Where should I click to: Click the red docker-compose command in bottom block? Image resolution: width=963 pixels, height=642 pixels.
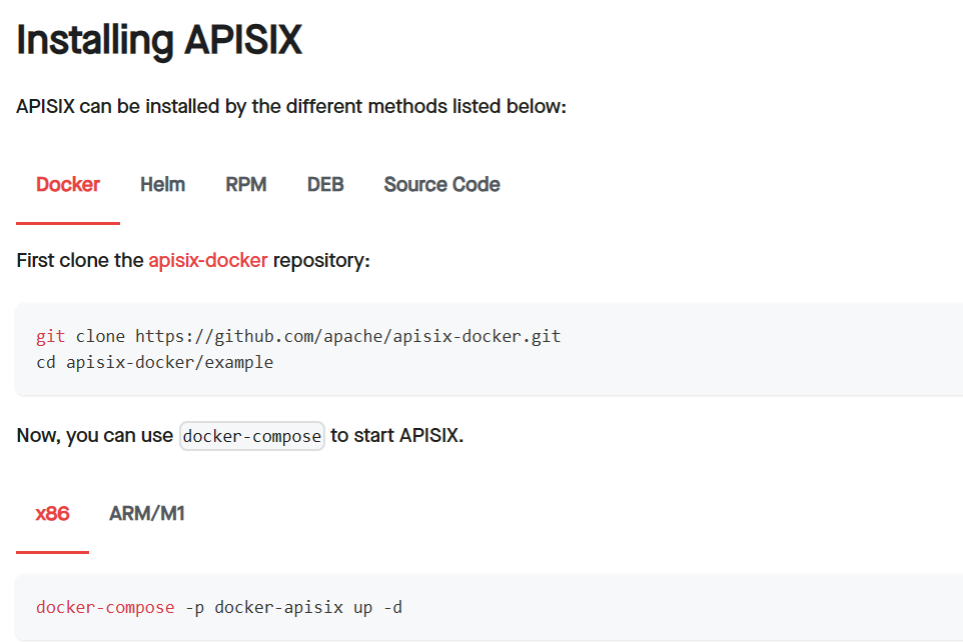point(105,608)
